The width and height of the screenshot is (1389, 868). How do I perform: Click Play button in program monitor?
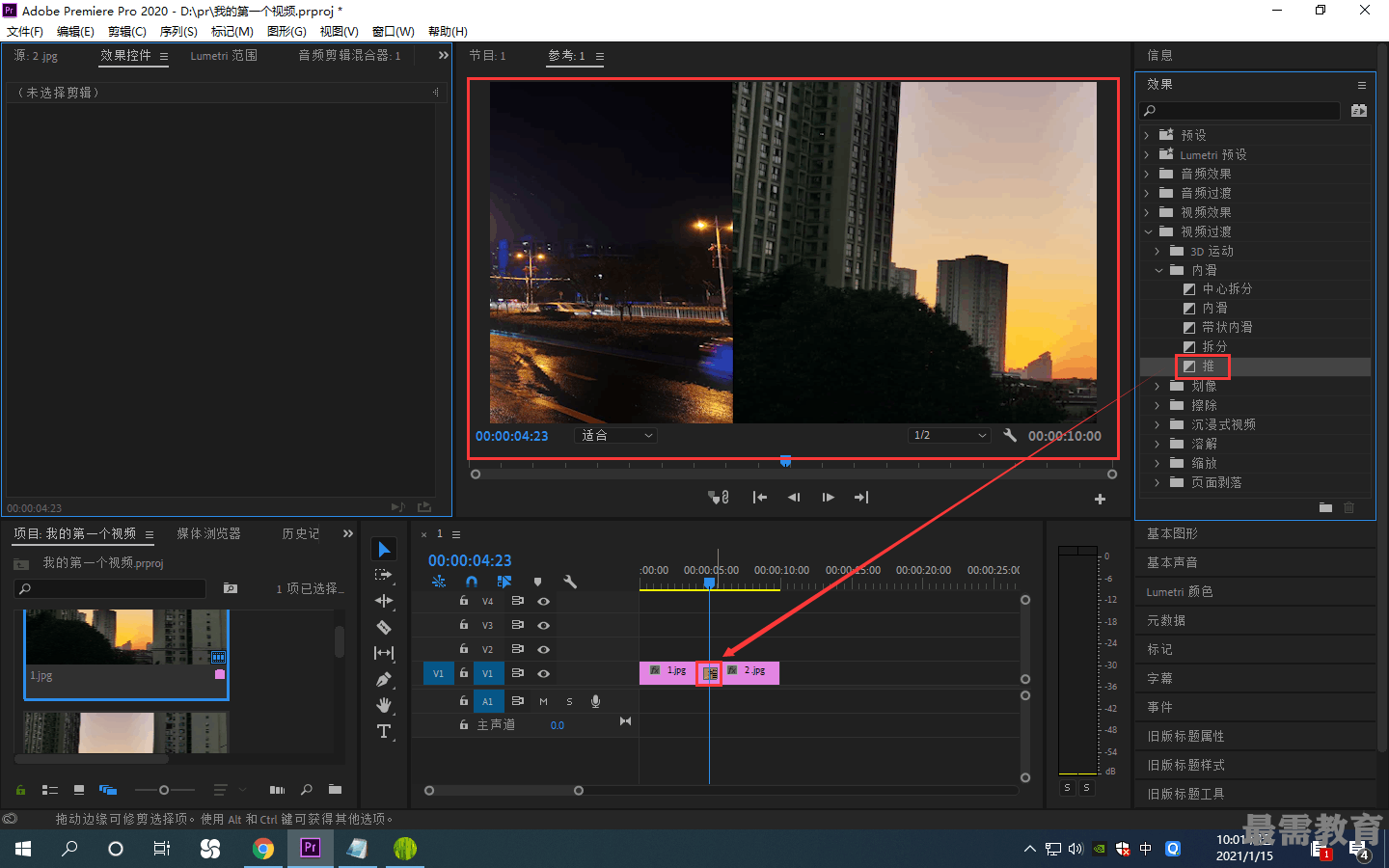click(828, 498)
